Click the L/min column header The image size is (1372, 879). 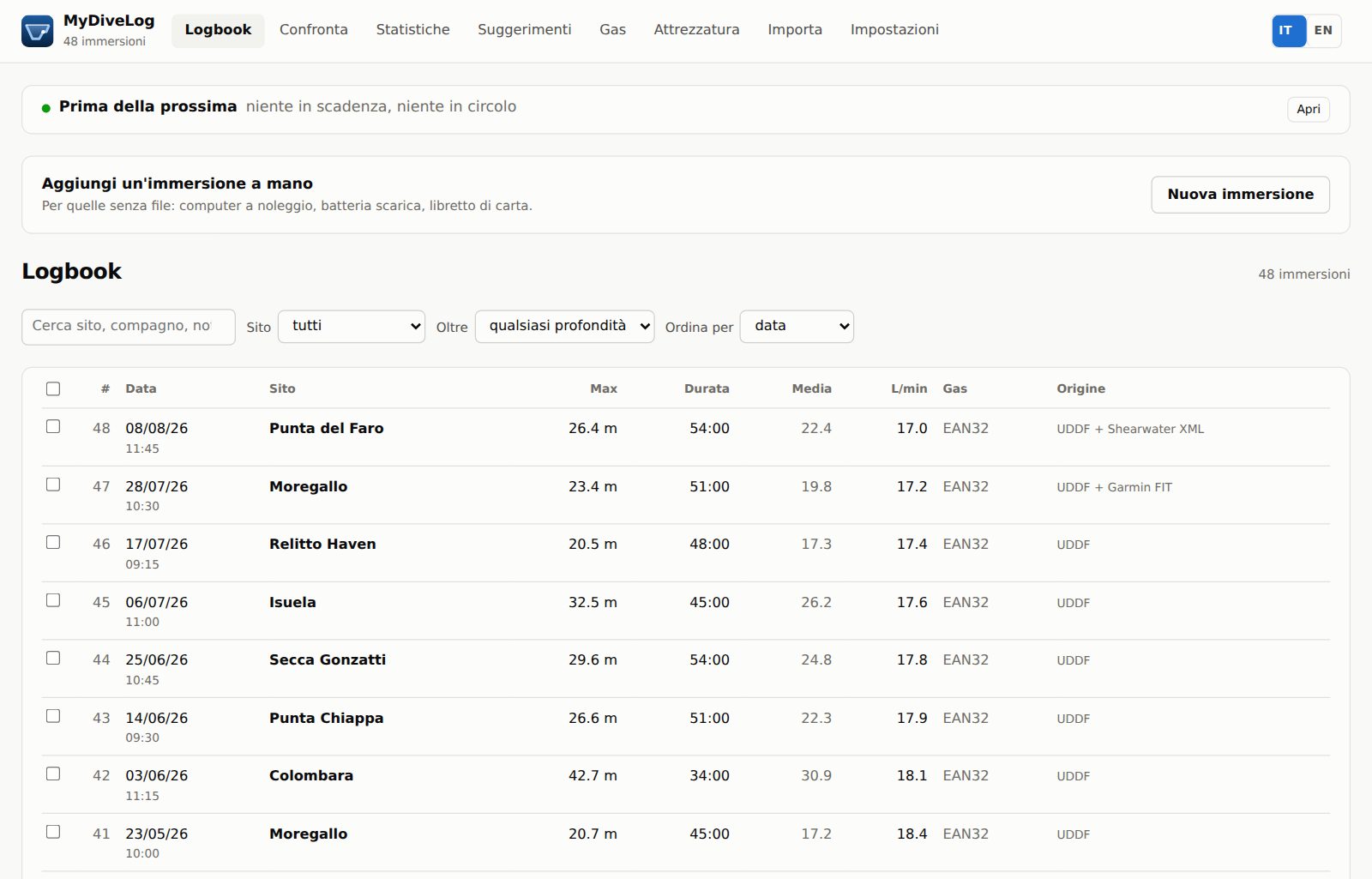coord(909,389)
